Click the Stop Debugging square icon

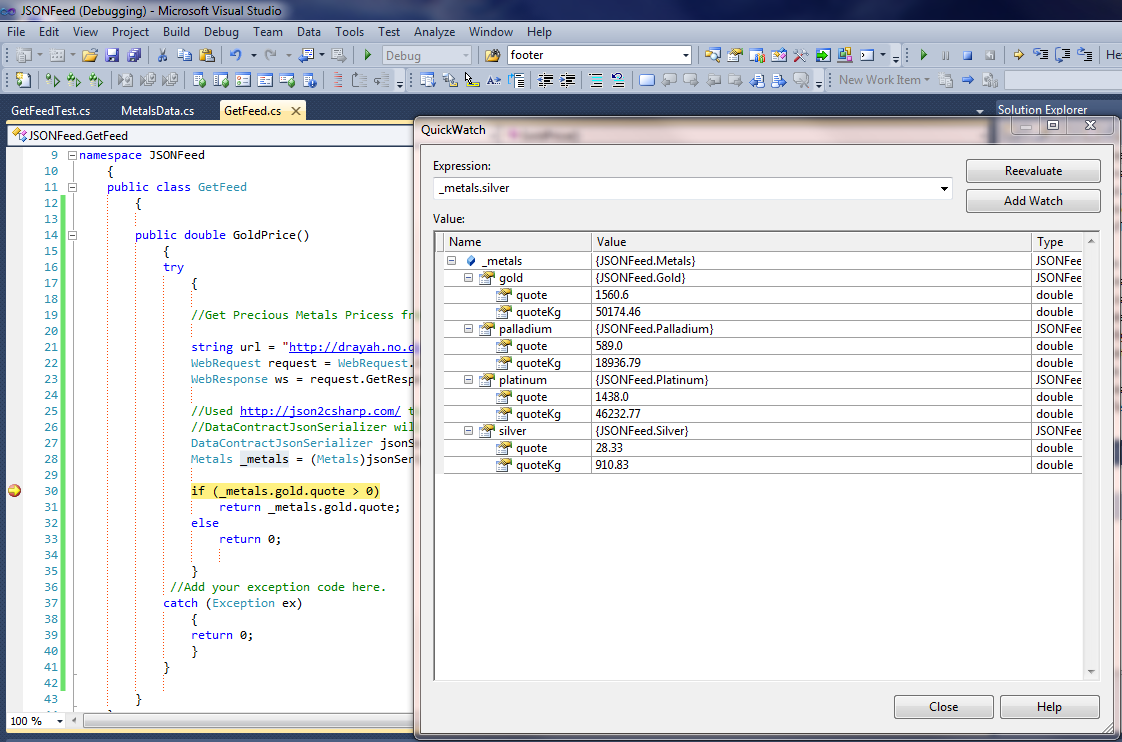click(967, 55)
